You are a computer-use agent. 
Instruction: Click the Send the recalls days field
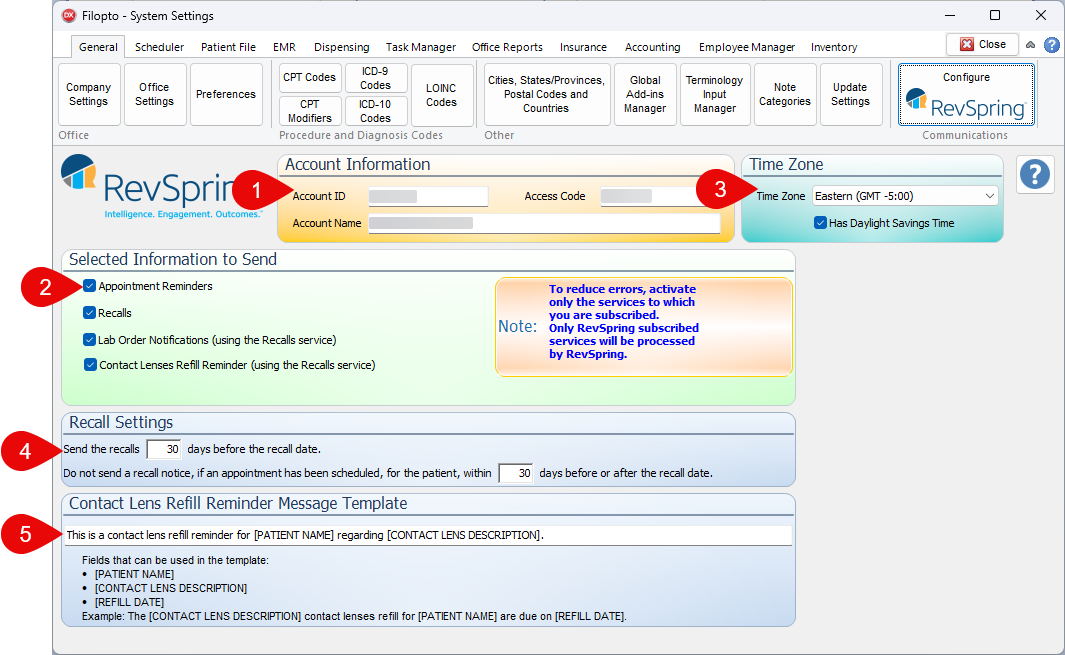point(164,449)
